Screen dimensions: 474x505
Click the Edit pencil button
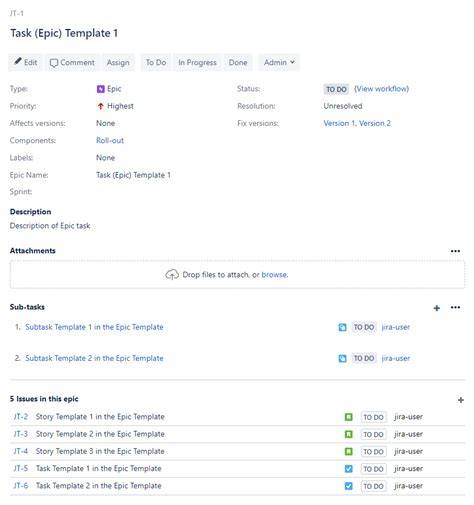pyautogui.click(x=26, y=62)
